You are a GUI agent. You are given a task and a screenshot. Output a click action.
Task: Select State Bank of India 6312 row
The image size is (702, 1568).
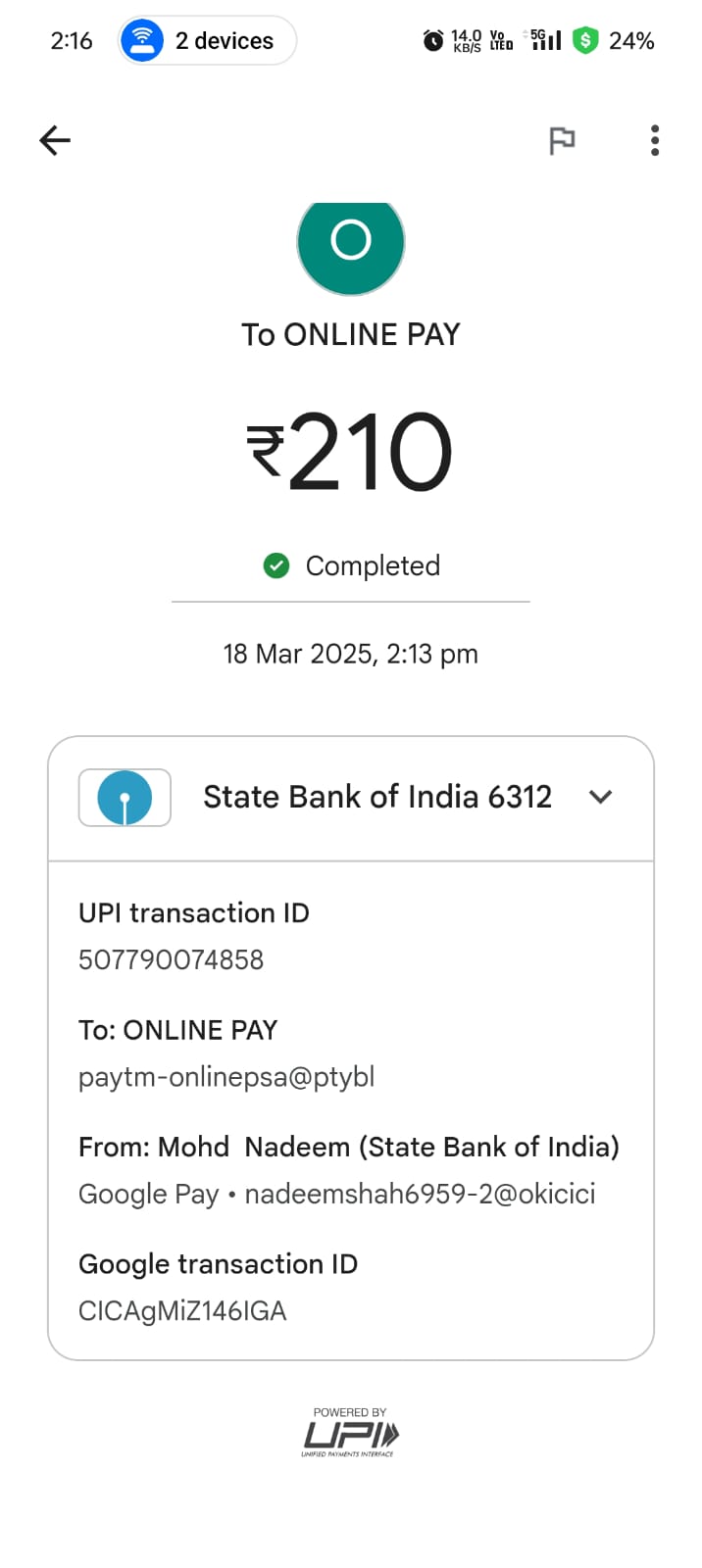tap(376, 798)
